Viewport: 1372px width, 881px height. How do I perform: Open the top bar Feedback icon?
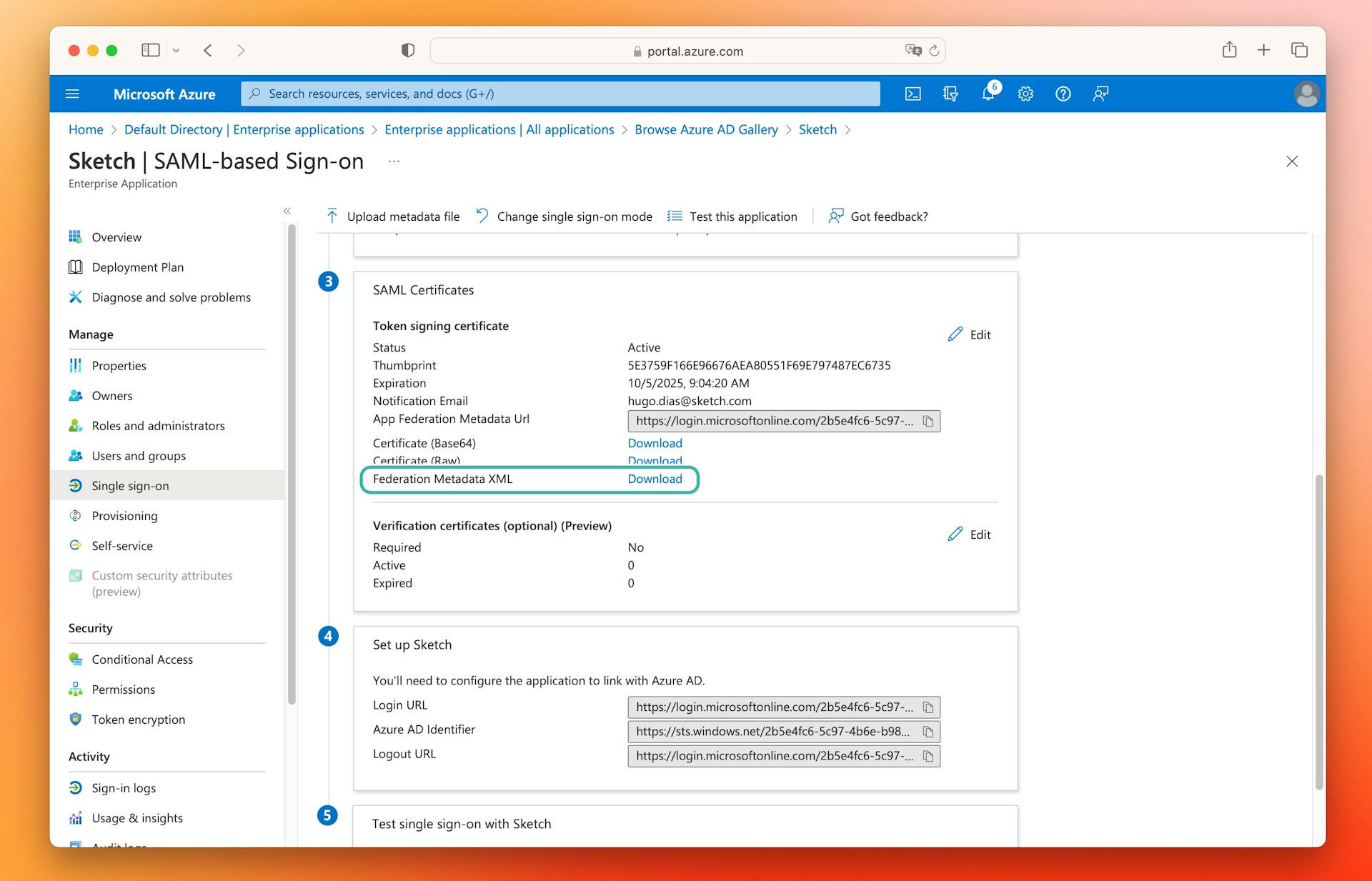click(1100, 94)
